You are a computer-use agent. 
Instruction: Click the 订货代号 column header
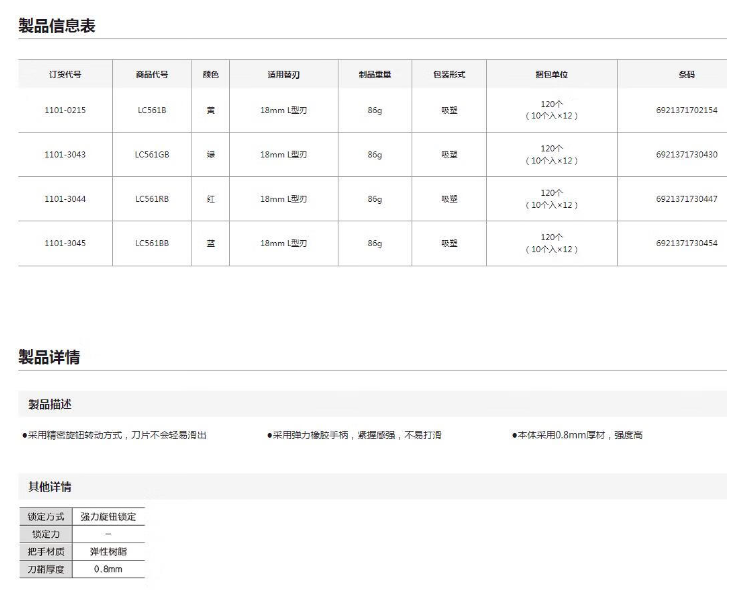coord(65,74)
